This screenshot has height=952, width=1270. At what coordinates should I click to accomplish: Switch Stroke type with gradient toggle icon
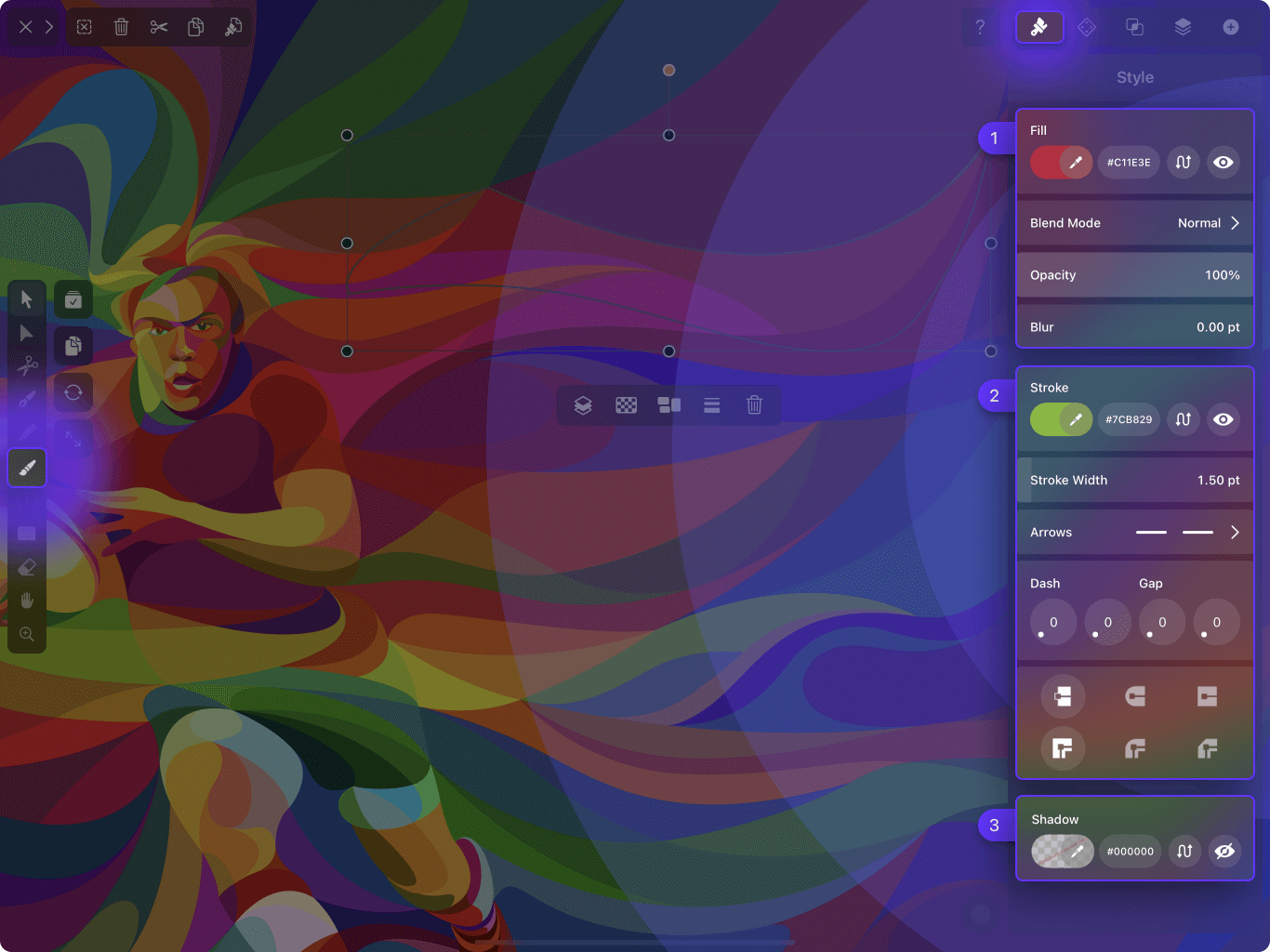click(1184, 420)
